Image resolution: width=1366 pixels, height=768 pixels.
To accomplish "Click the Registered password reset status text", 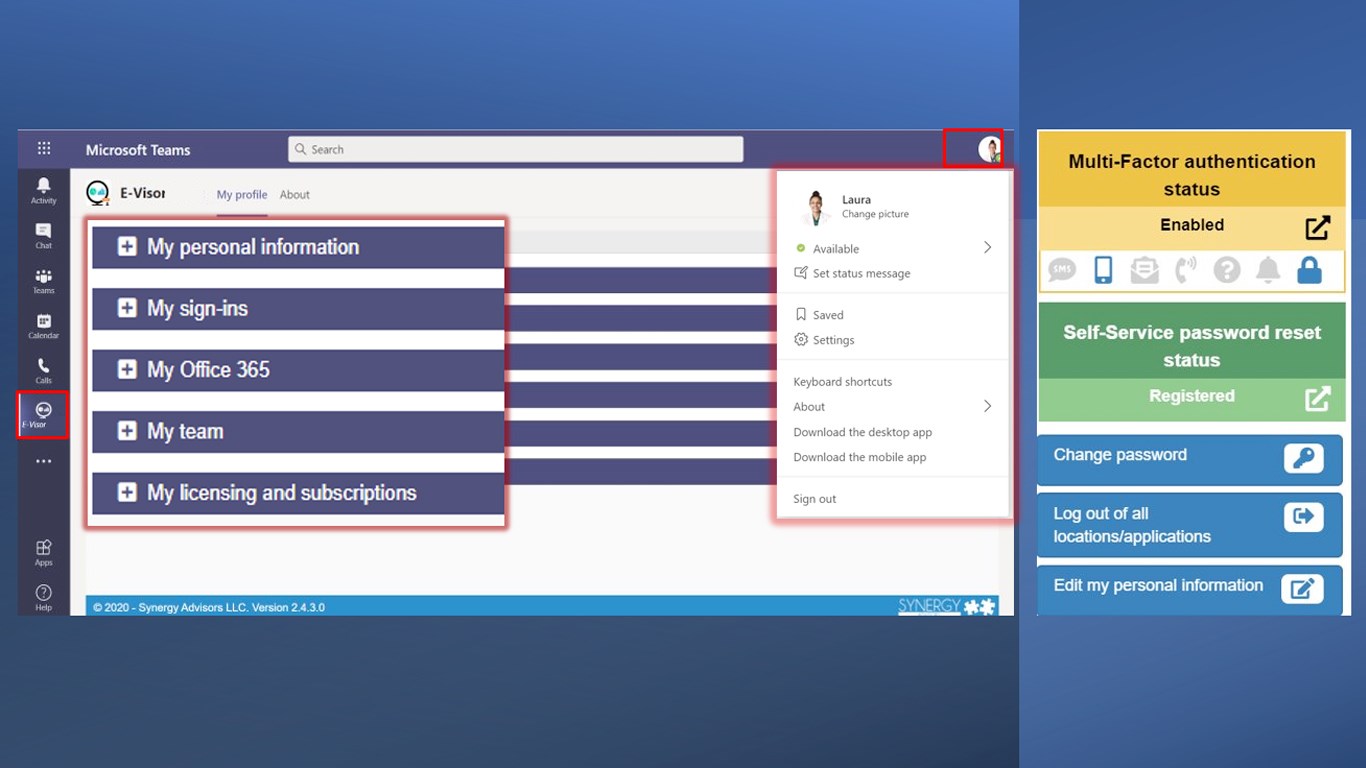I will [1191, 396].
